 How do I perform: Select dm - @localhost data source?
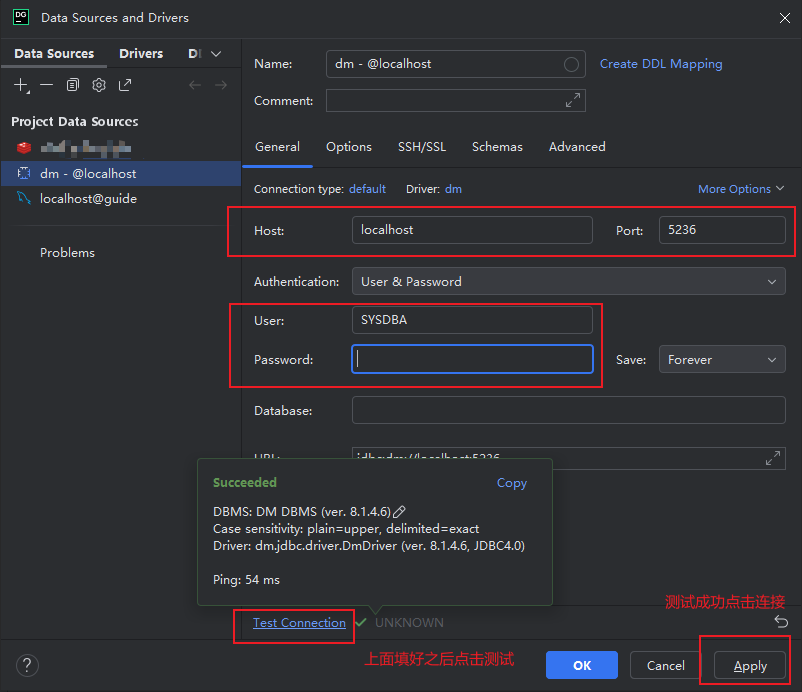pos(121,173)
